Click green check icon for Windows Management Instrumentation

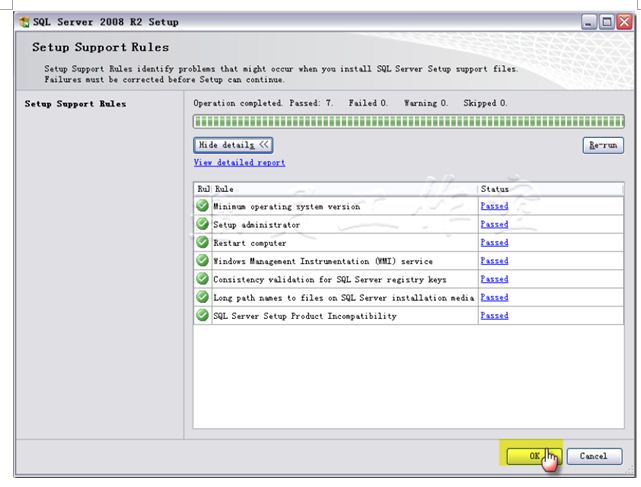tap(202, 260)
